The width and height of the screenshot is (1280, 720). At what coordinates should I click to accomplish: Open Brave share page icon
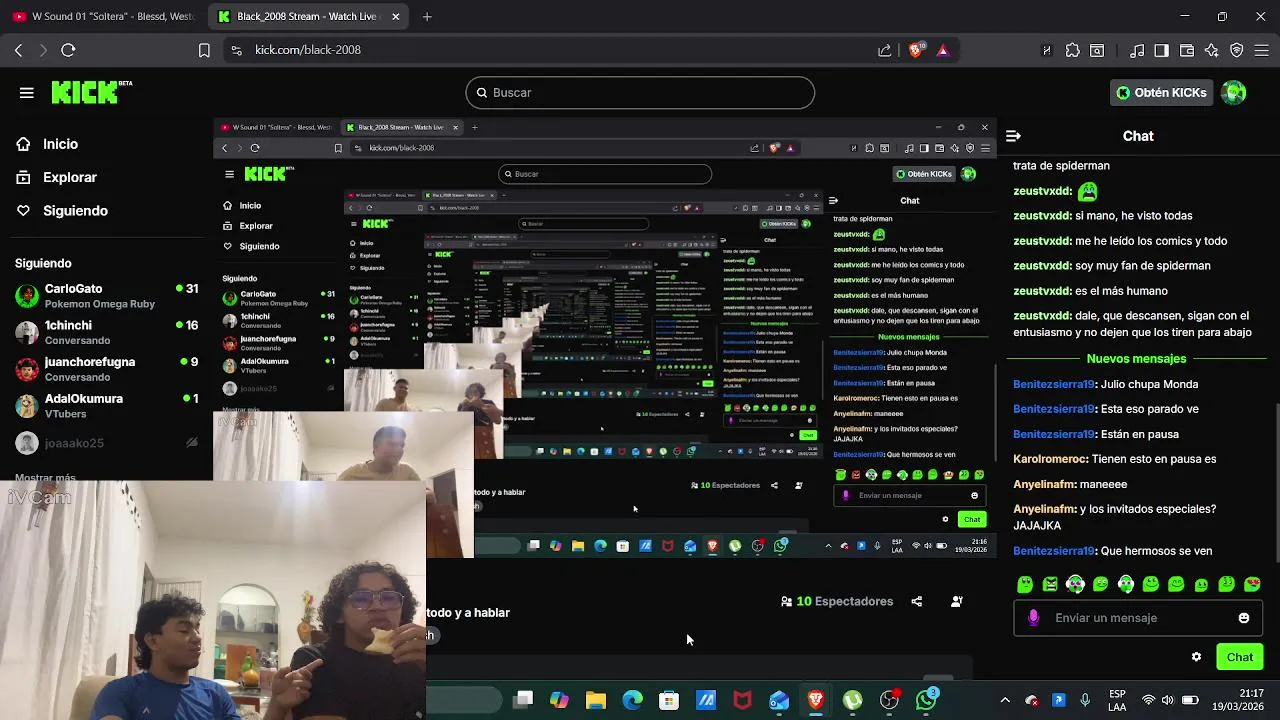(885, 50)
